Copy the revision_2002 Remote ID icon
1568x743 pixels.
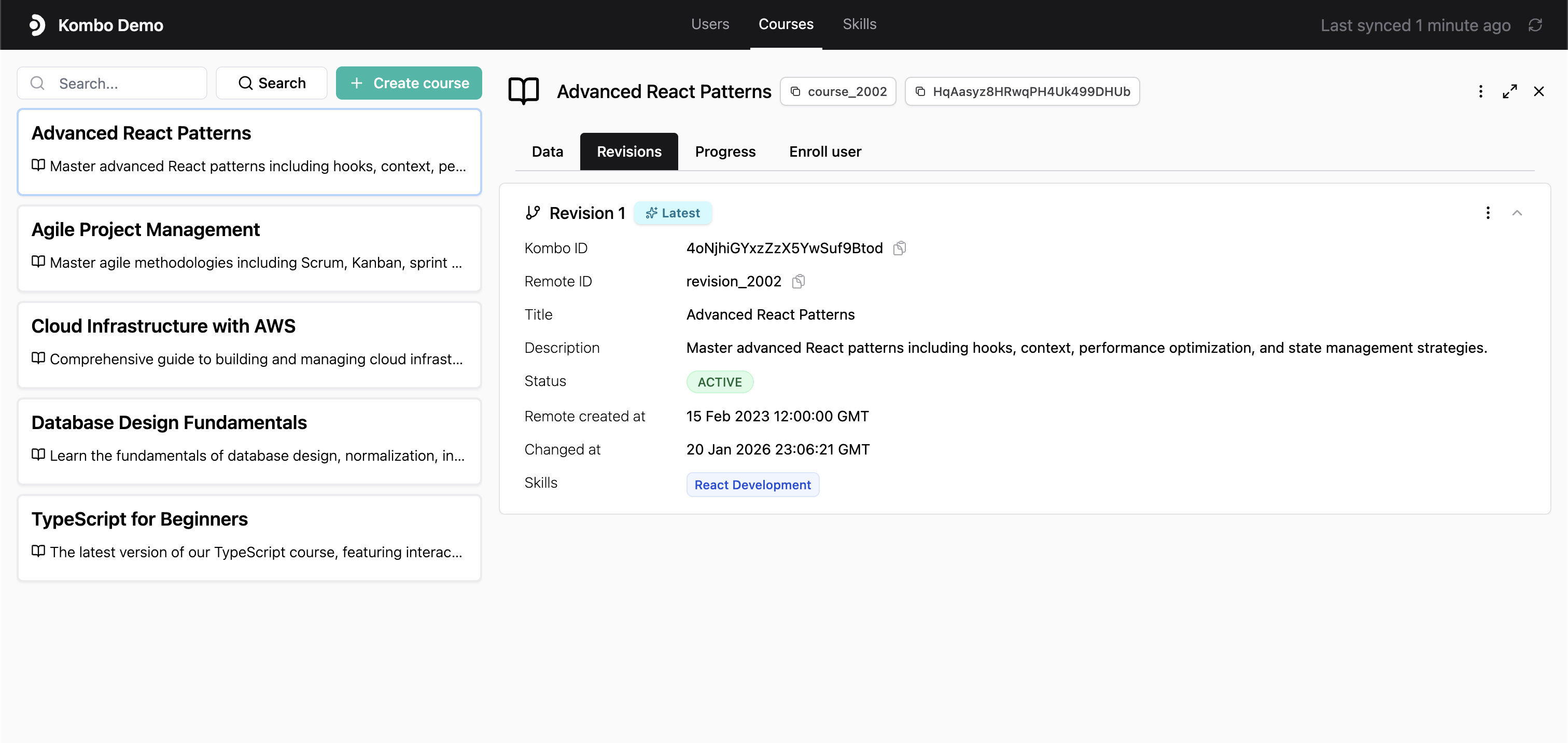(798, 281)
